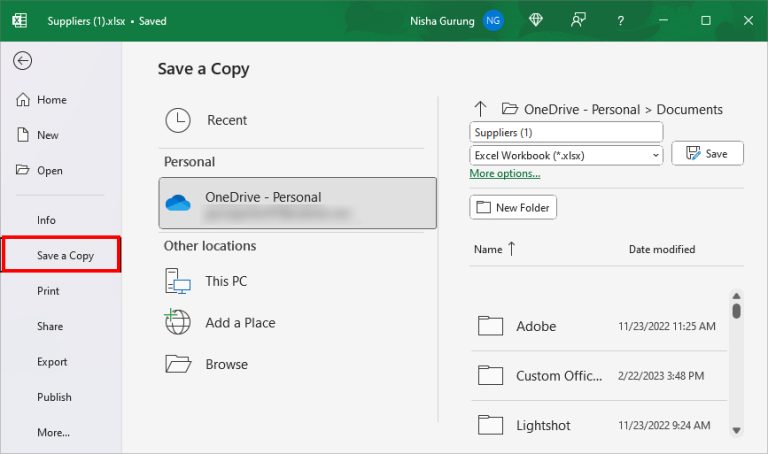Click the back arrow to exit backstage view
This screenshot has height=454, width=768.
(23, 61)
